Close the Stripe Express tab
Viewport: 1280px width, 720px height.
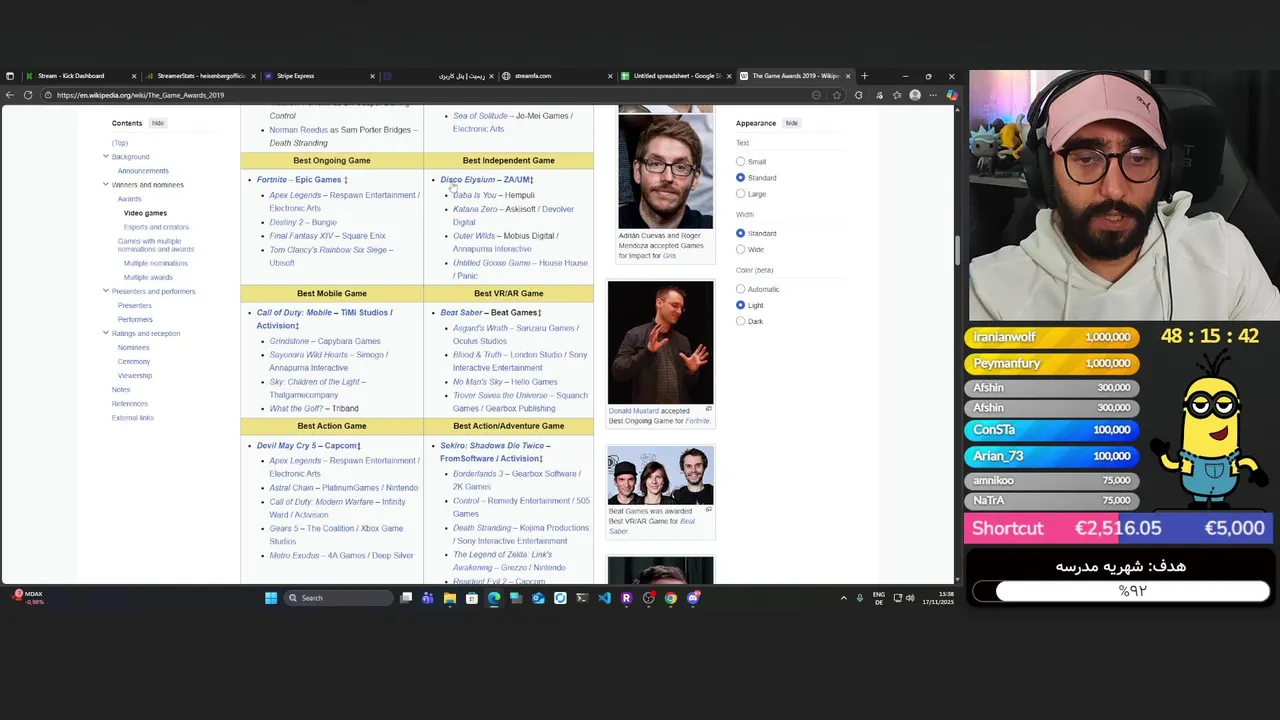[372, 76]
